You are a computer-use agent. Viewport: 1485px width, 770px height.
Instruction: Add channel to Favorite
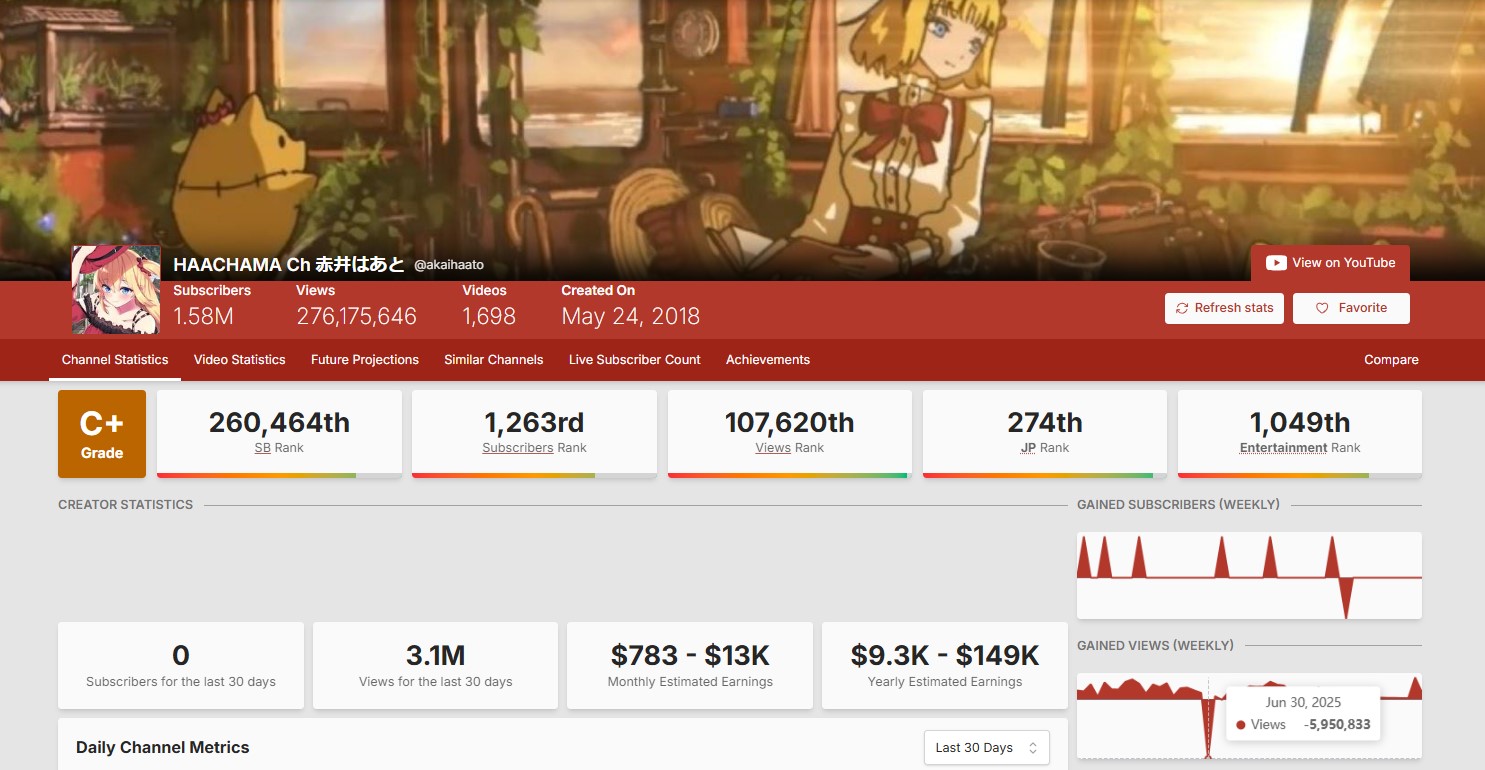point(1351,308)
